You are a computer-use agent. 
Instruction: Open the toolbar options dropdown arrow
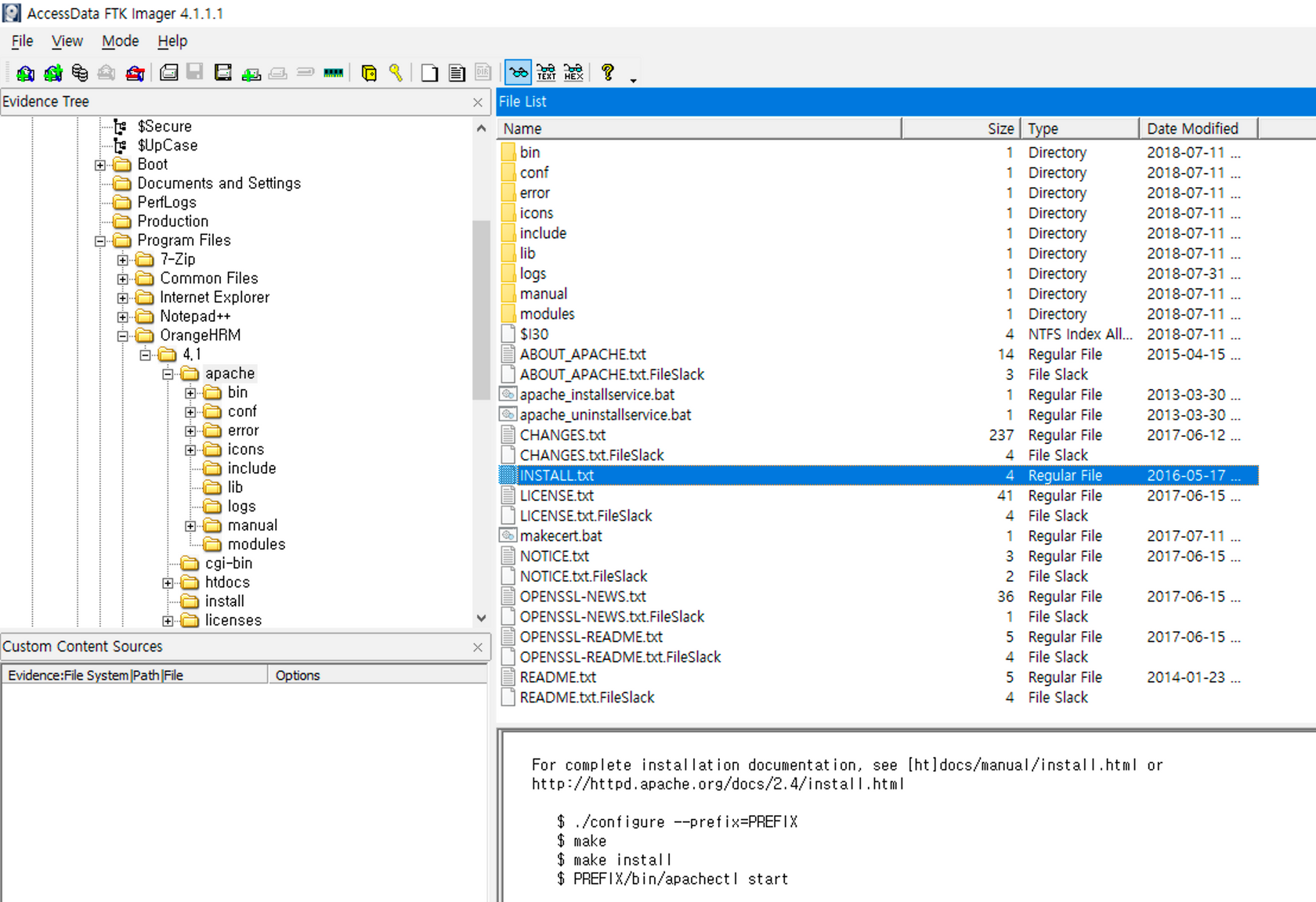point(633,80)
